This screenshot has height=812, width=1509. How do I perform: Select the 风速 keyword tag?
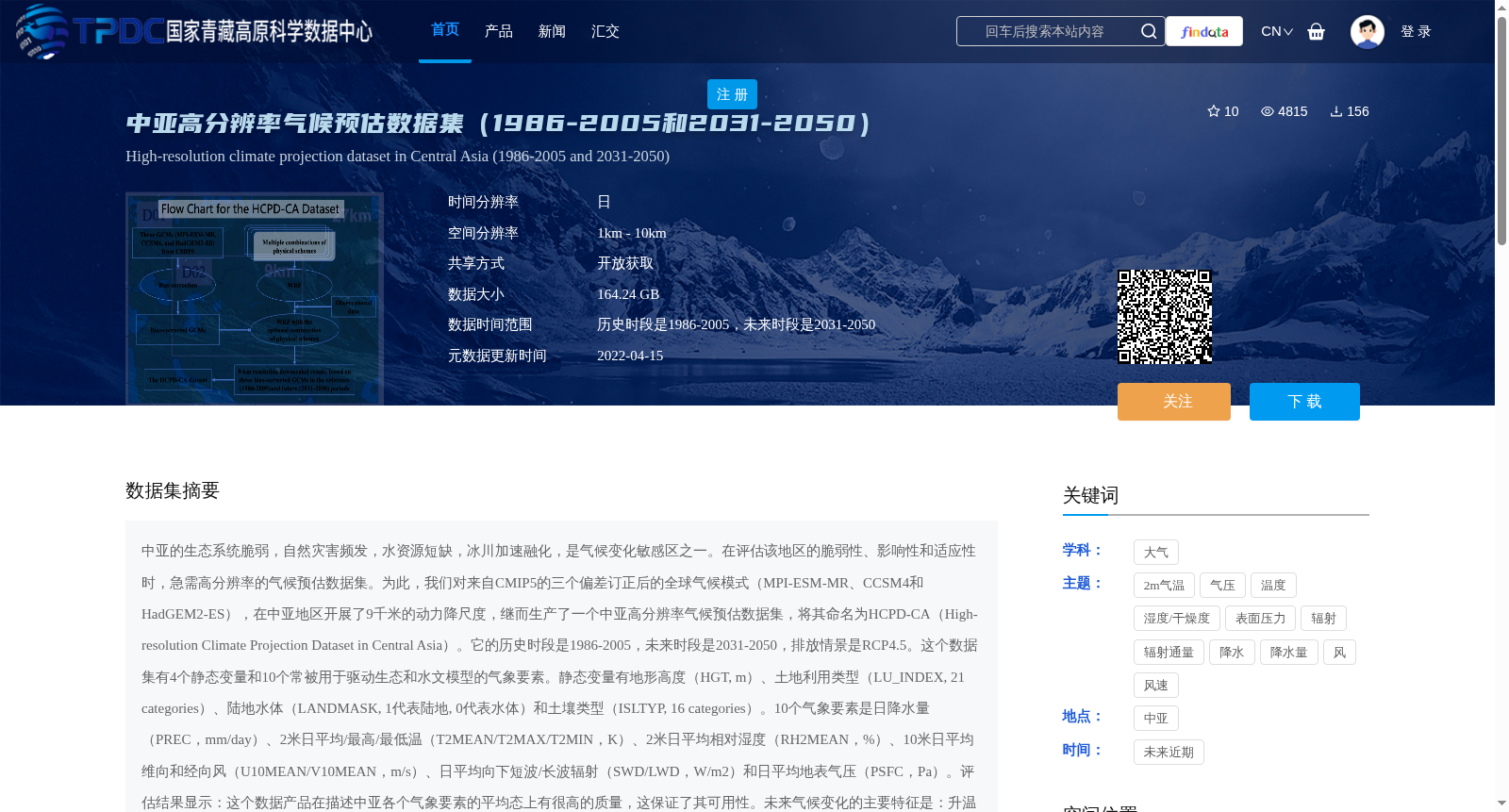point(1156,686)
